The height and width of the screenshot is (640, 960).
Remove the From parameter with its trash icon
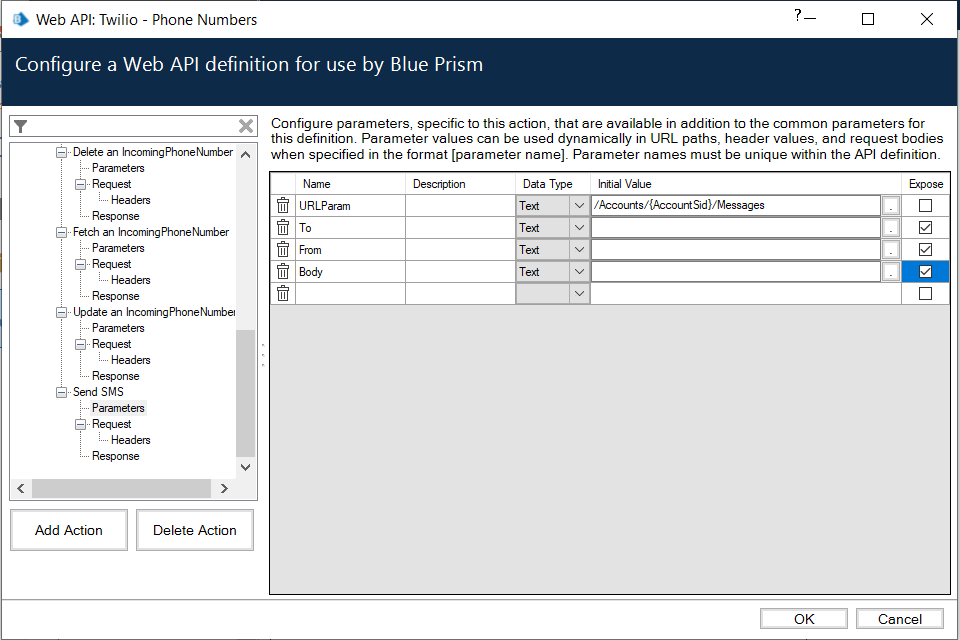(x=283, y=250)
